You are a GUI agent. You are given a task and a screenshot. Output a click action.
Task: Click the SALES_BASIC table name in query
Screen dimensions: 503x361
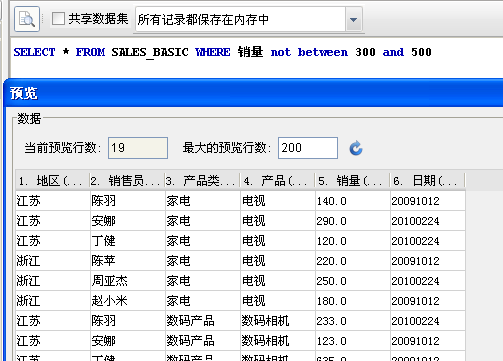pyautogui.click(x=150, y=52)
